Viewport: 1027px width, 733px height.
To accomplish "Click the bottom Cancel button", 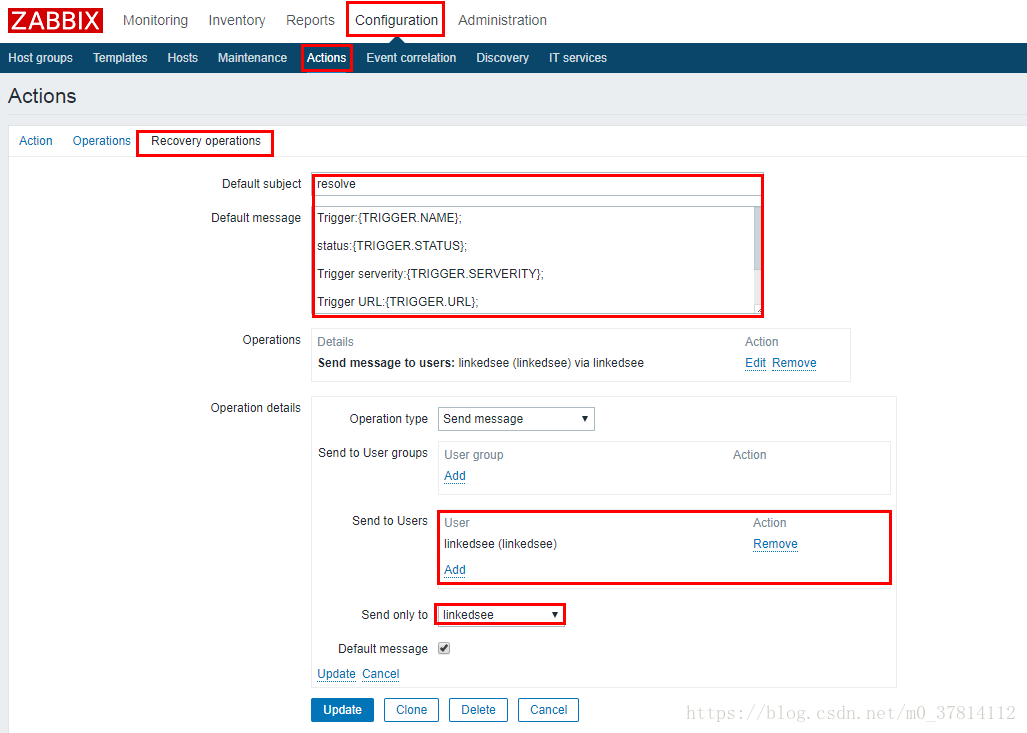I will [x=548, y=710].
